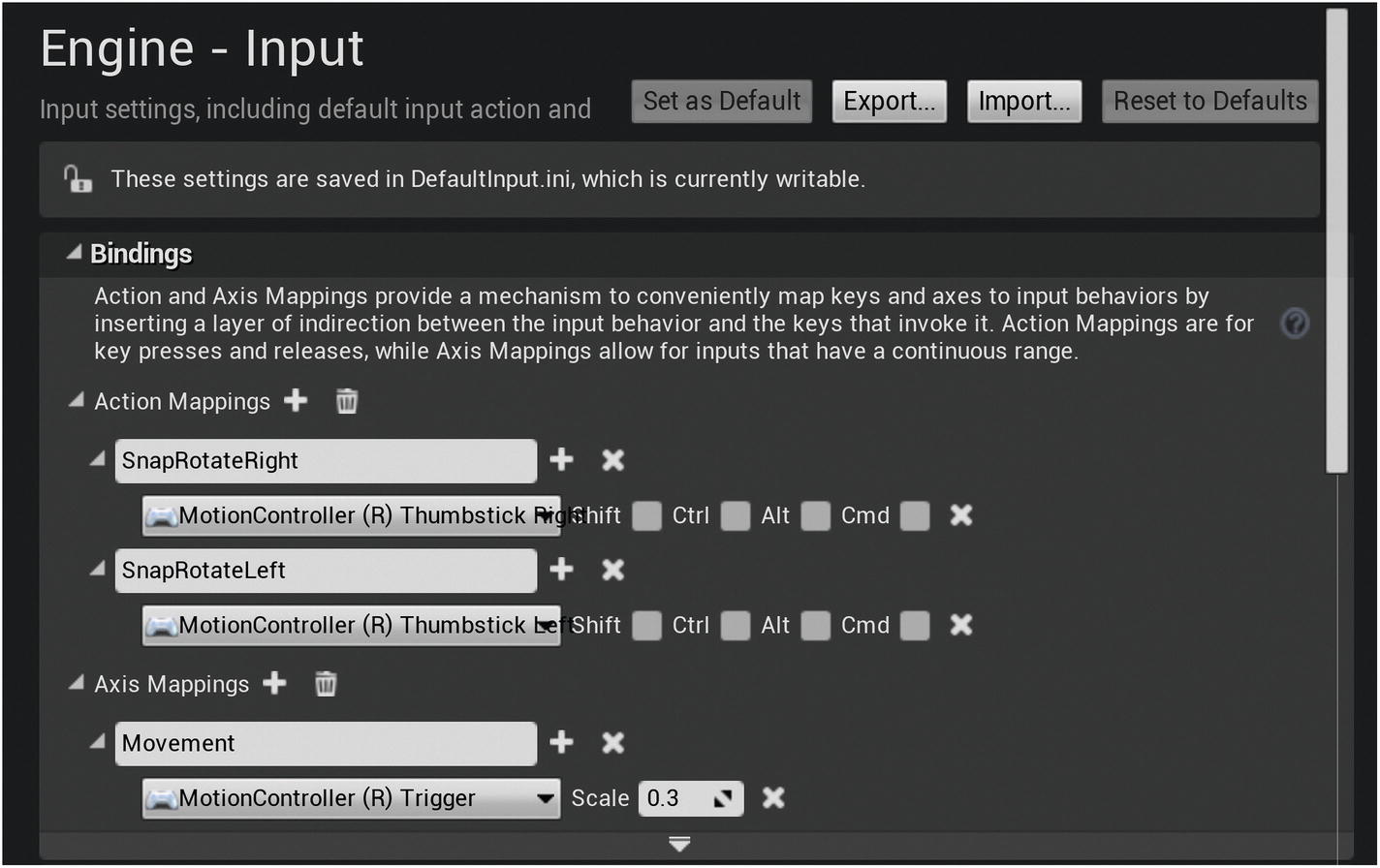Add a new Action Mapping with plus icon
This screenshot has height=868, width=1380.
coord(296,401)
